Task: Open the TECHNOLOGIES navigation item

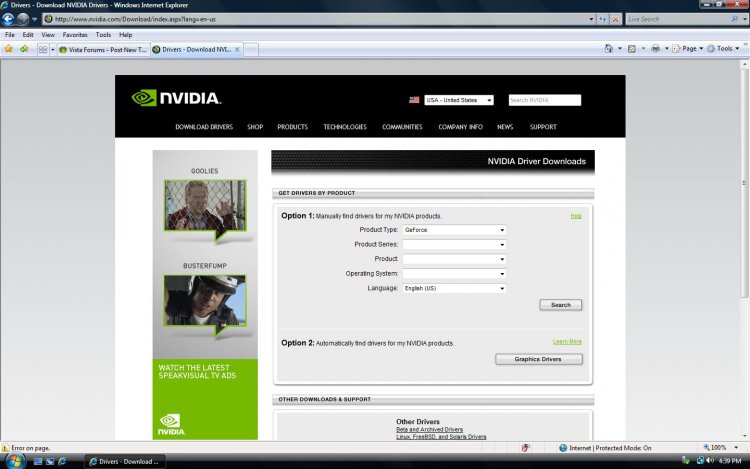Action: pos(345,127)
